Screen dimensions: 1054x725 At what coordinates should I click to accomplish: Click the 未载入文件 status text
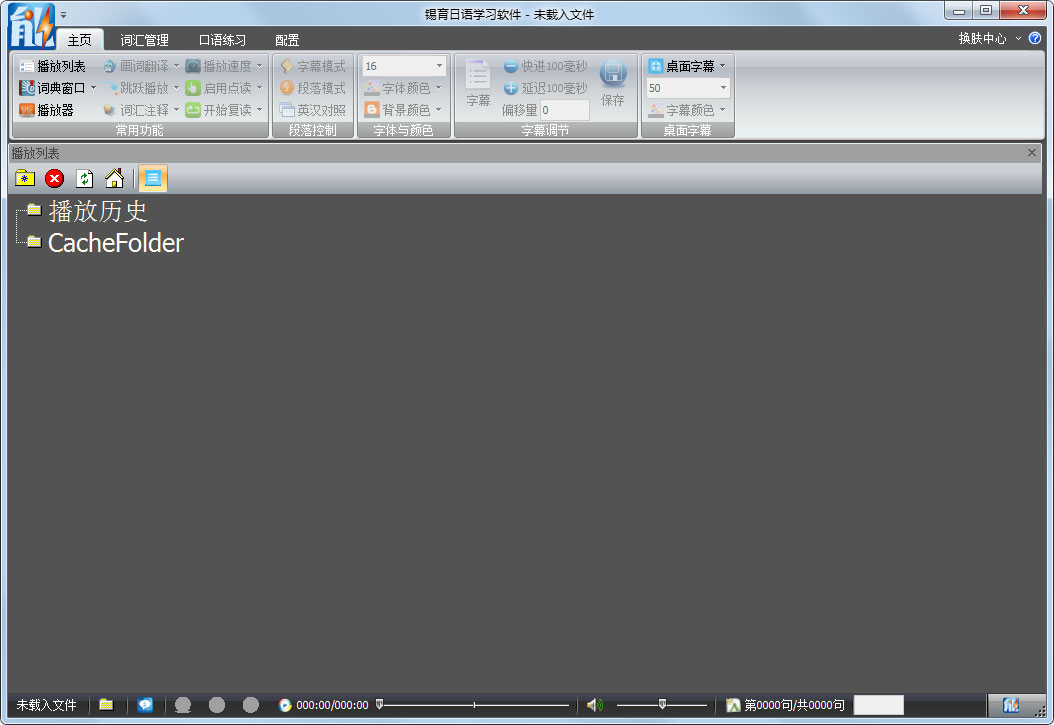[46, 705]
